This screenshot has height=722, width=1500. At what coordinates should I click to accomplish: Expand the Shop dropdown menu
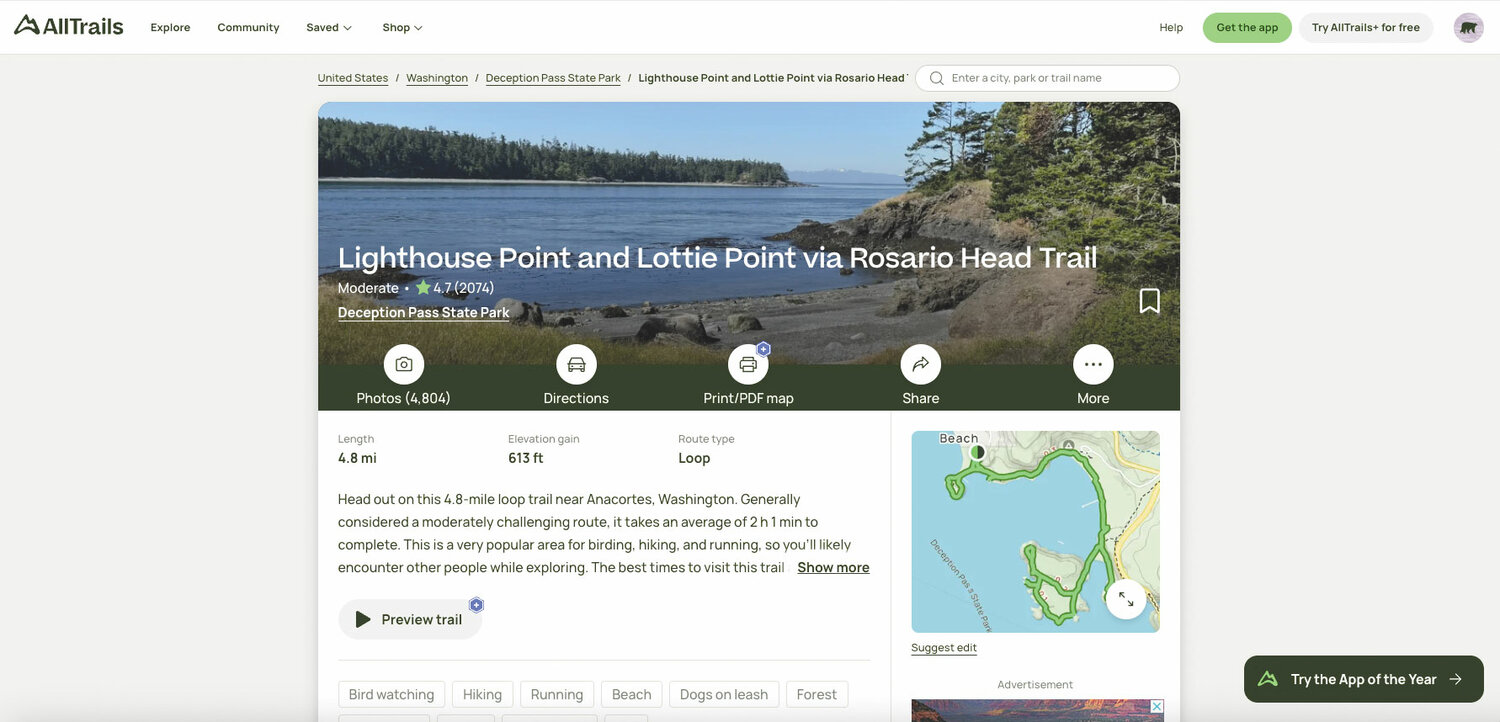tap(402, 28)
